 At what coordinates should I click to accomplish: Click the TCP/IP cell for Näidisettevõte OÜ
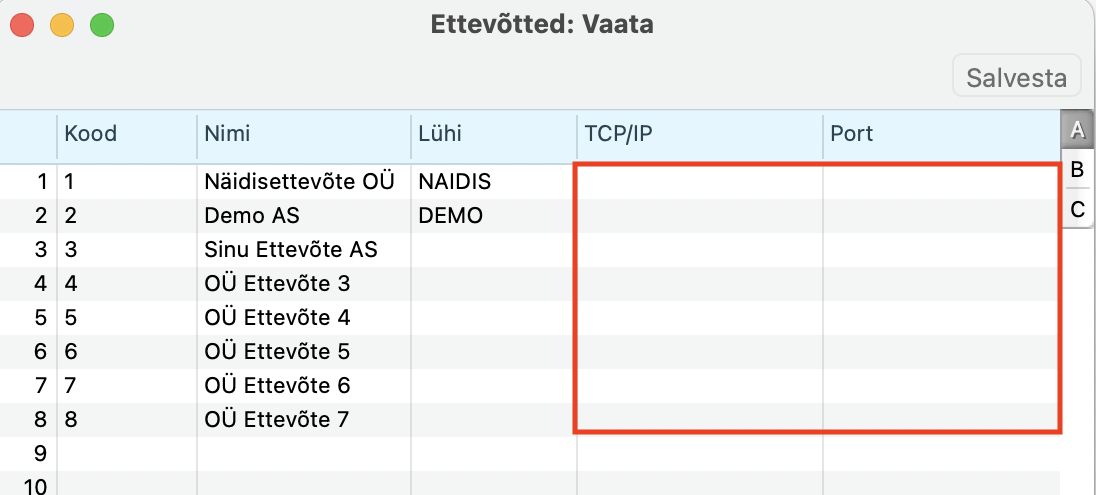click(699, 182)
